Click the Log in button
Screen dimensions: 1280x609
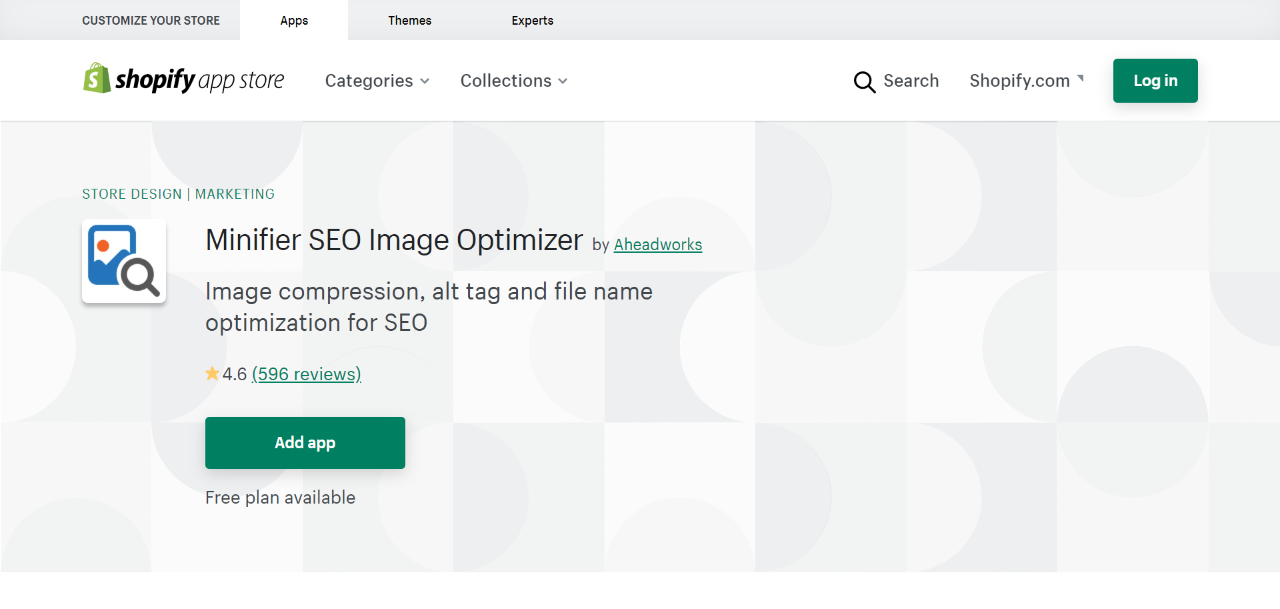(1155, 81)
